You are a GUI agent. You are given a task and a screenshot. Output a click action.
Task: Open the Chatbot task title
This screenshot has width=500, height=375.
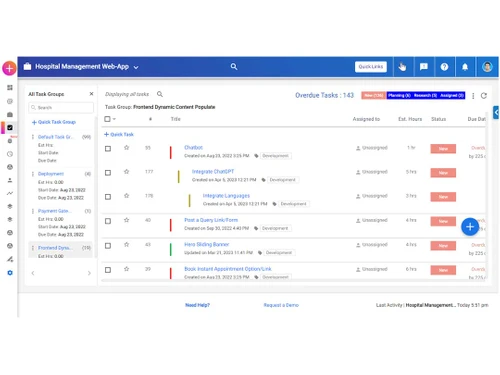click(193, 147)
